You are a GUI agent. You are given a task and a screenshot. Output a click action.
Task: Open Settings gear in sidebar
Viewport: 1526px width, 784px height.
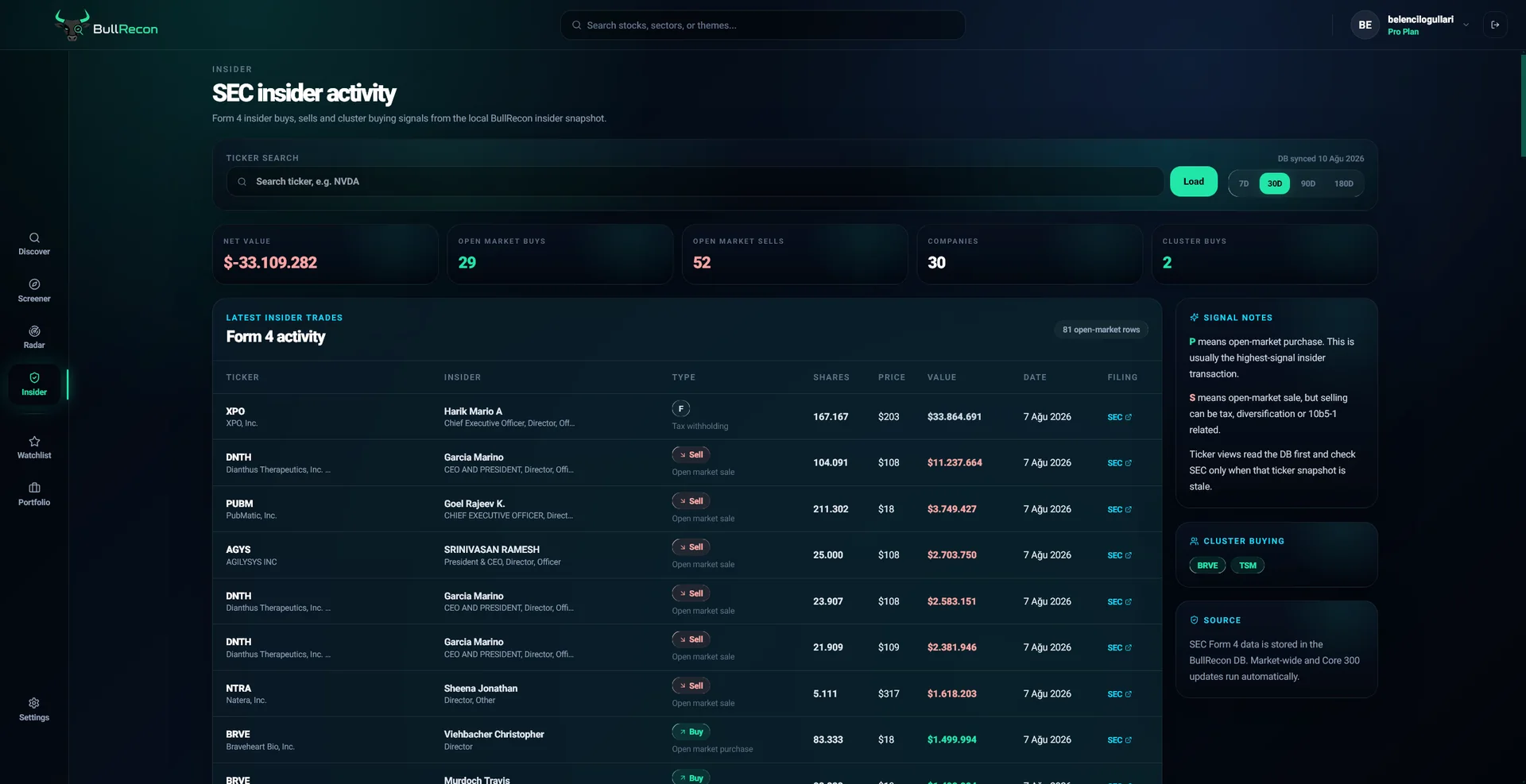(34, 703)
